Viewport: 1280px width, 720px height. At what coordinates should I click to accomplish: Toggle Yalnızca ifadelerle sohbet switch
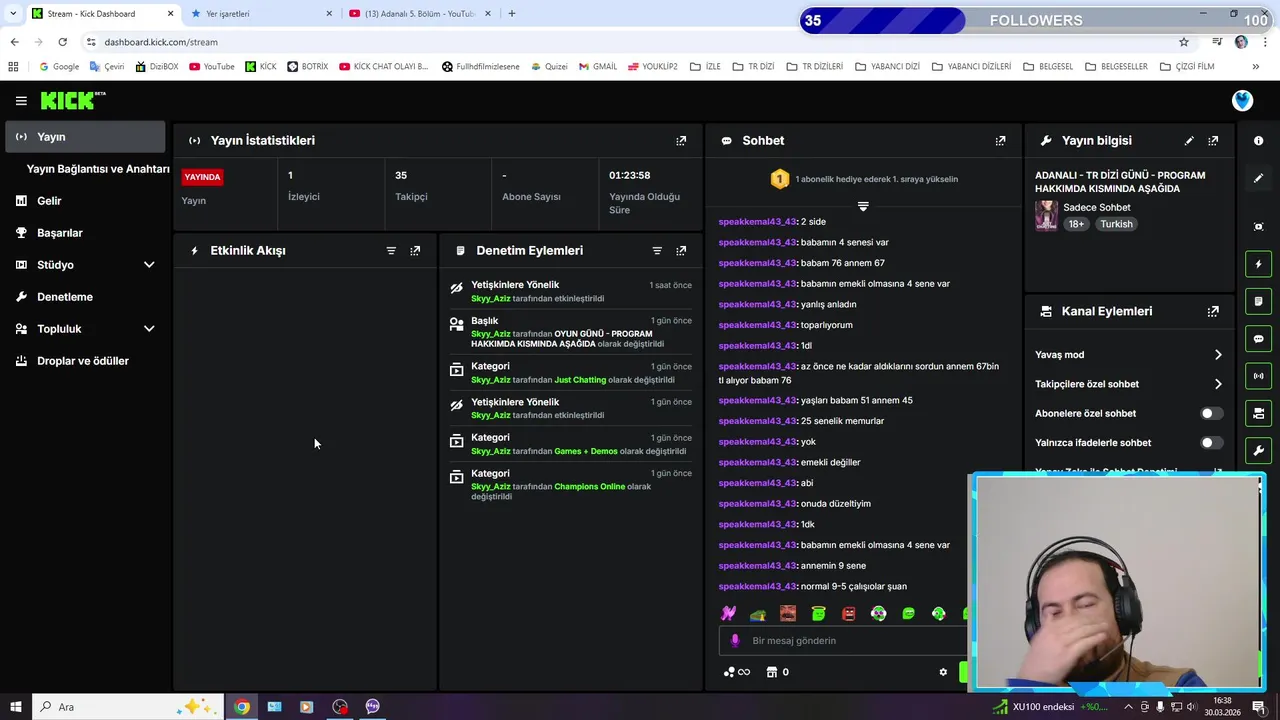pyautogui.click(x=1210, y=443)
